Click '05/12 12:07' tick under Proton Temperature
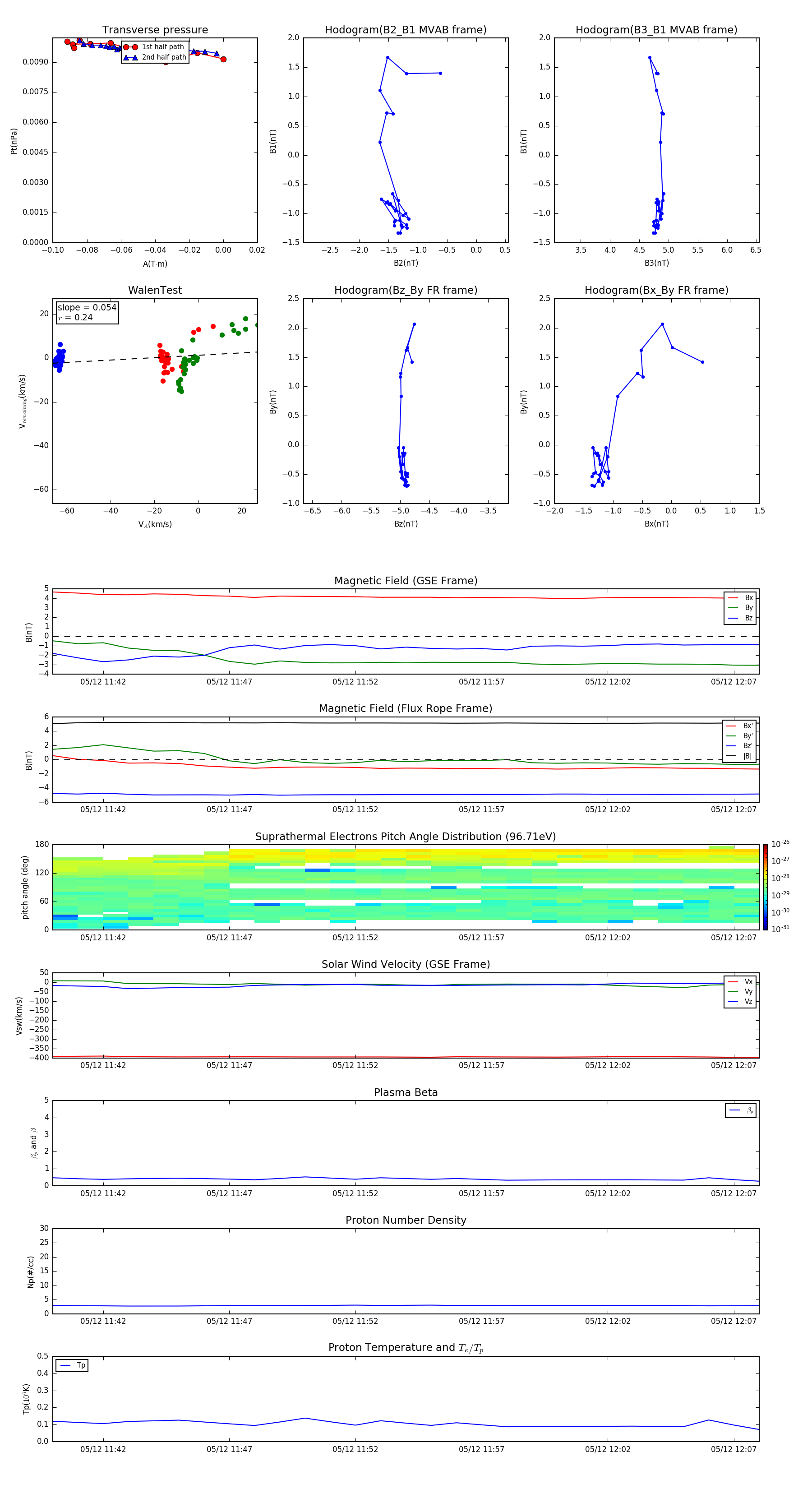 [x=734, y=1449]
